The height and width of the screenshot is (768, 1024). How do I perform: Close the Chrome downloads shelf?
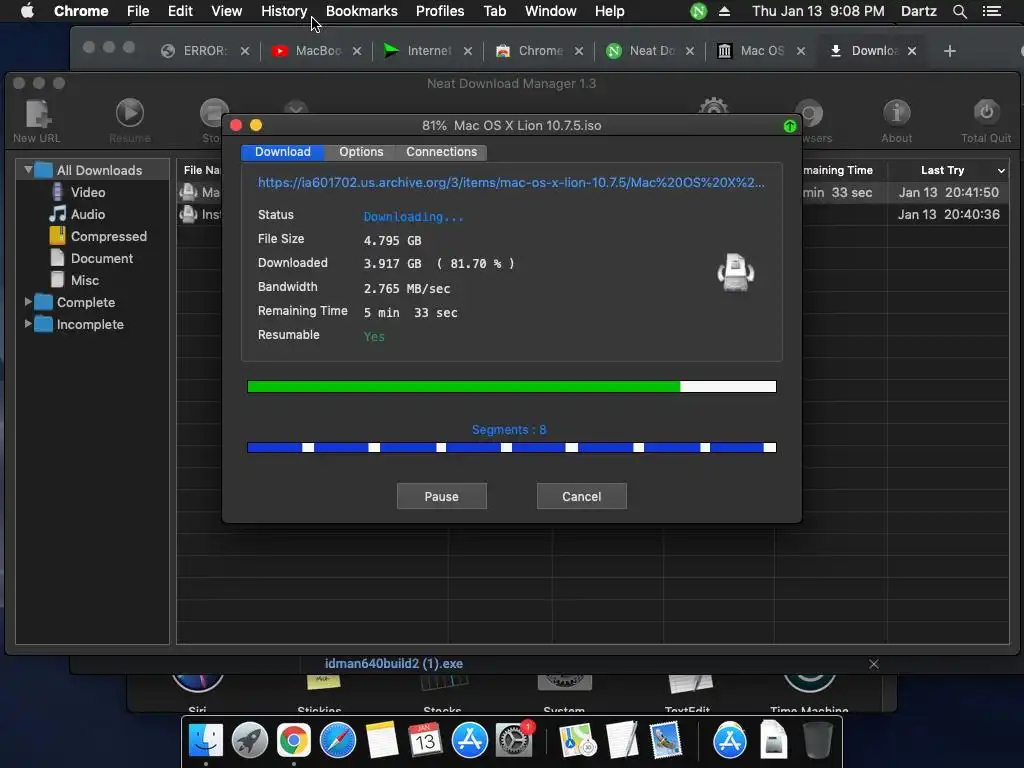[874, 664]
